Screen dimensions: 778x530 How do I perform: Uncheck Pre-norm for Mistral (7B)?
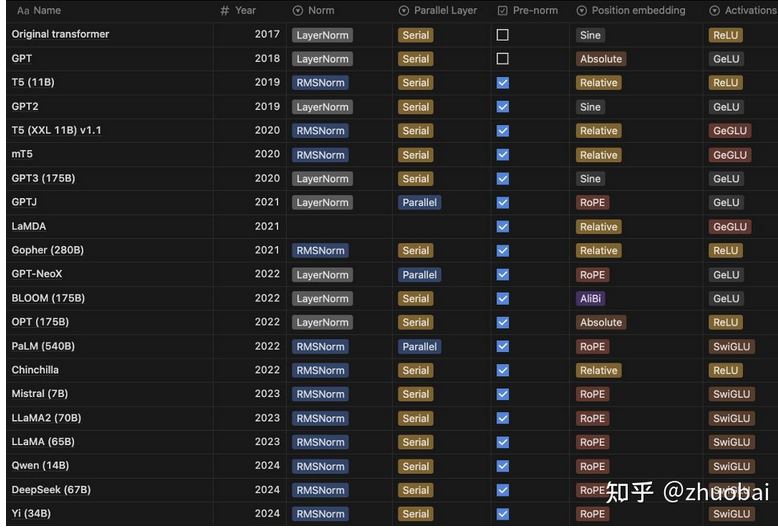click(503, 394)
